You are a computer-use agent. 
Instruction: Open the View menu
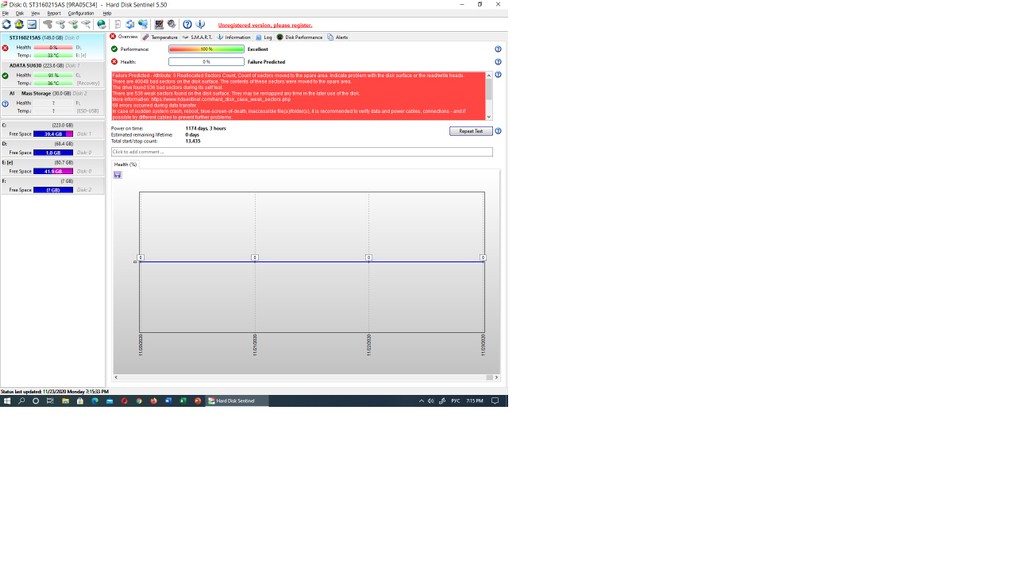point(35,13)
